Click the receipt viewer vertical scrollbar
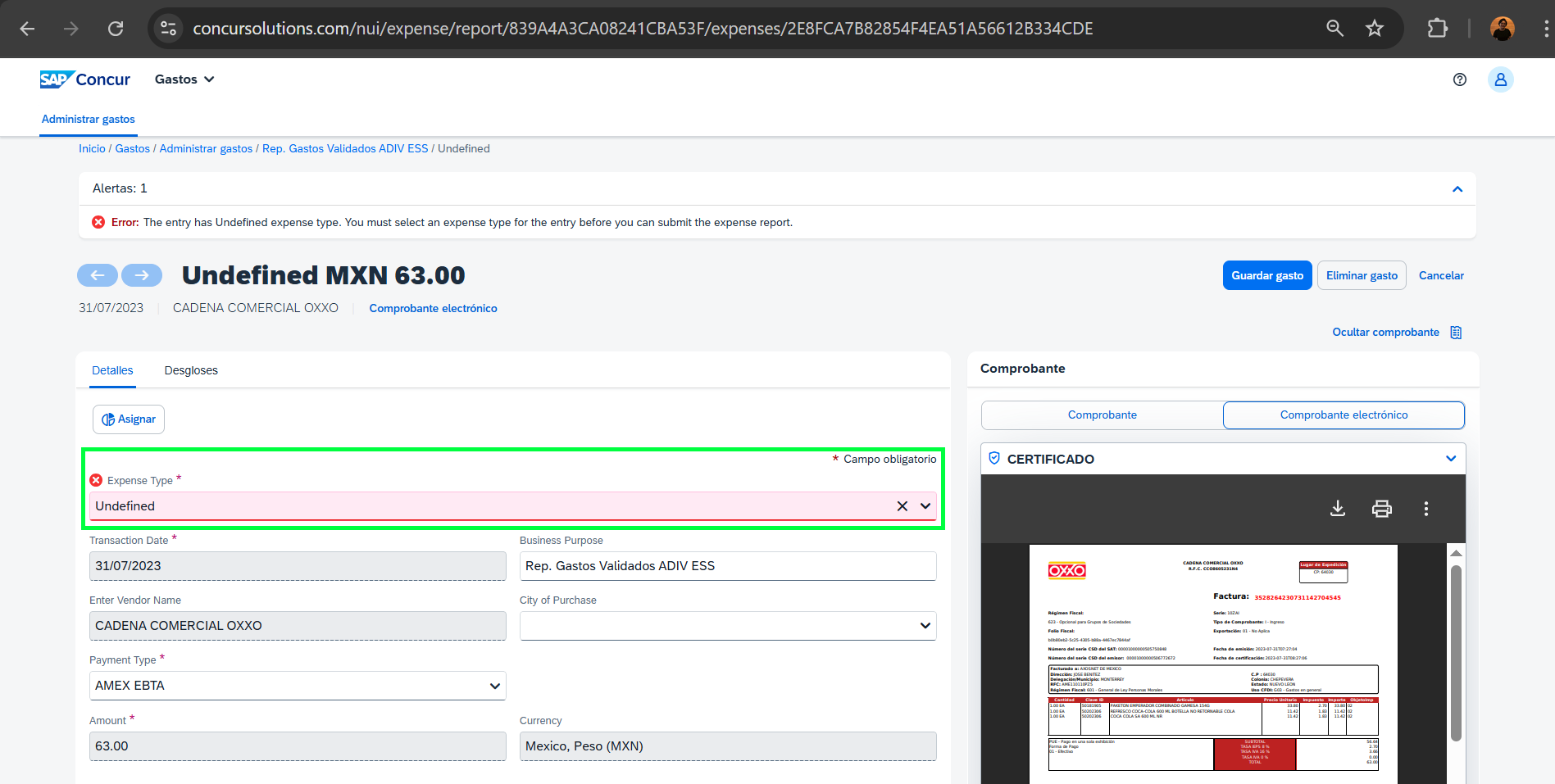The width and height of the screenshot is (1555, 784). 1456,653
